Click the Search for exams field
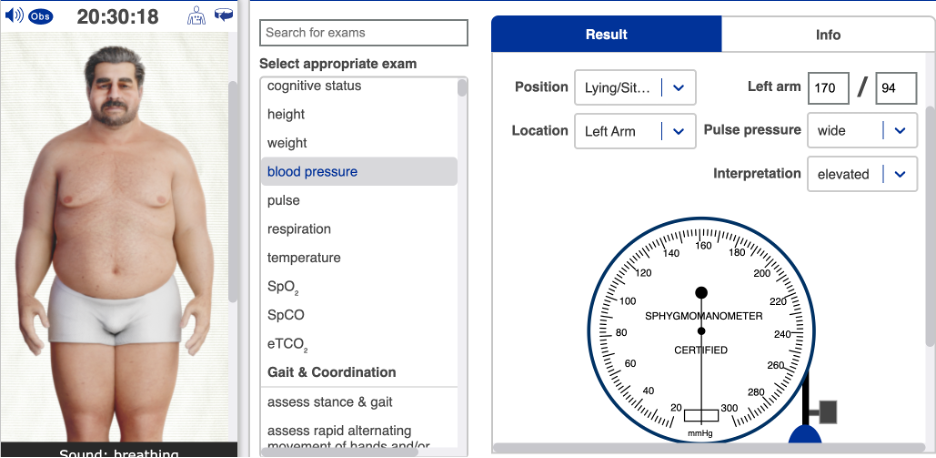The width and height of the screenshot is (936, 458). (x=363, y=33)
